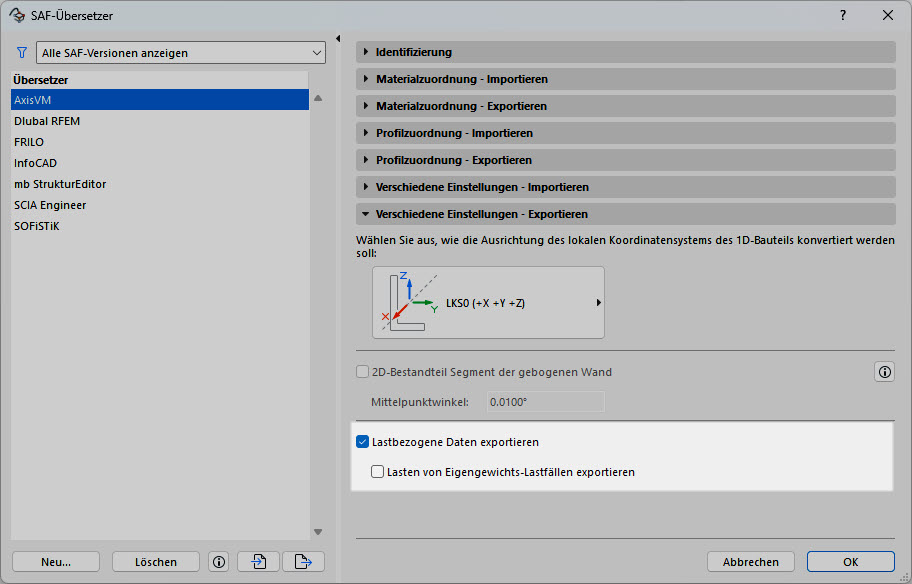Open help with the question mark icon
Viewport: 912px width, 584px height.
point(843,16)
